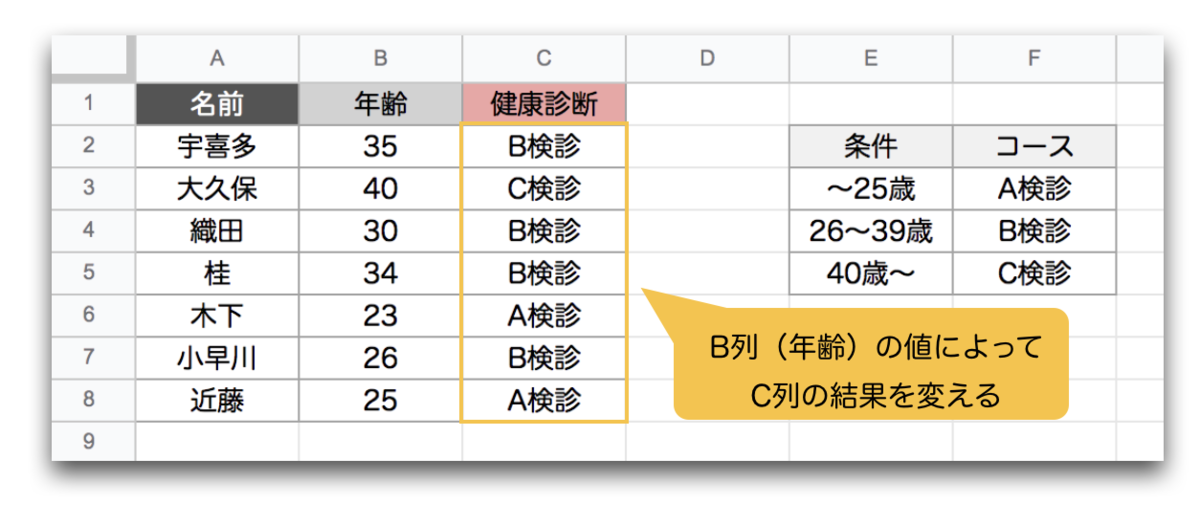The width and height of the screenshot is (1200, 524).
Task: Click the コース header cell
Action: click(x=1034, y=146)
